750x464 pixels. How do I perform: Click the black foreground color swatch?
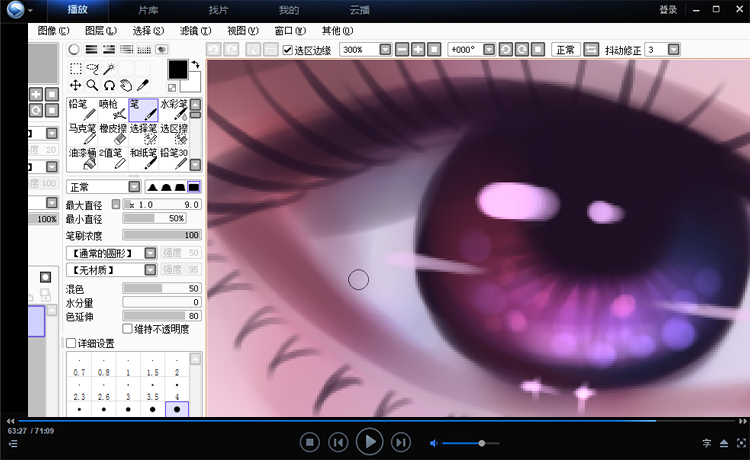coord(177,70)
